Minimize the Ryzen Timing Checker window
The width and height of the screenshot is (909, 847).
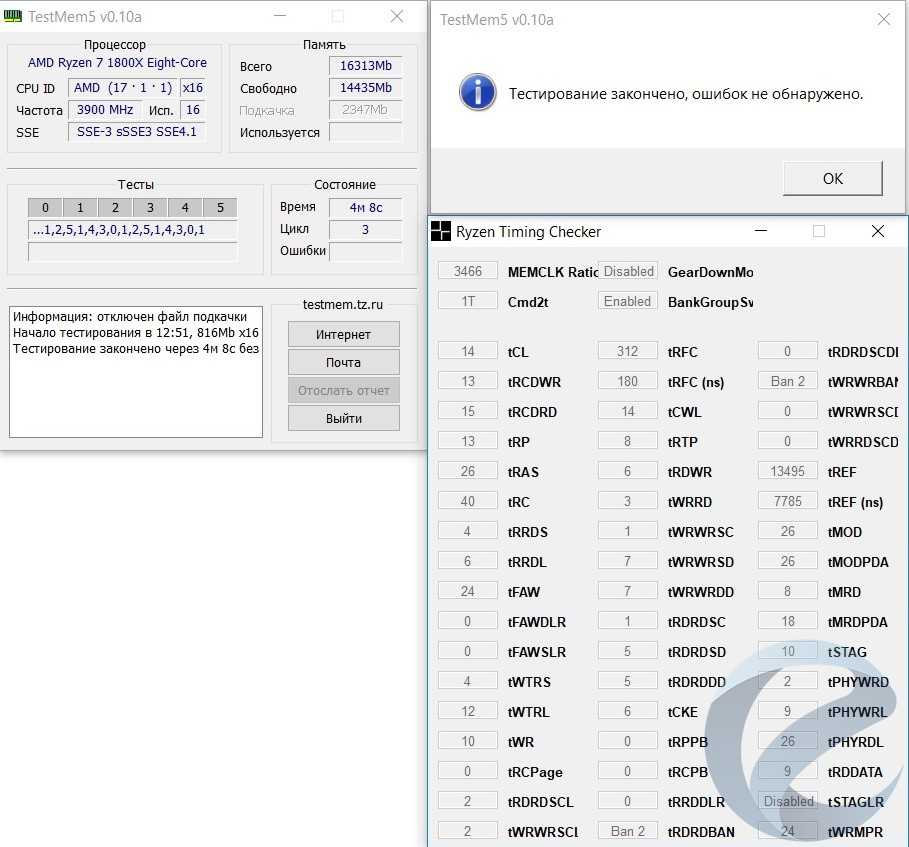click(762, 231)
